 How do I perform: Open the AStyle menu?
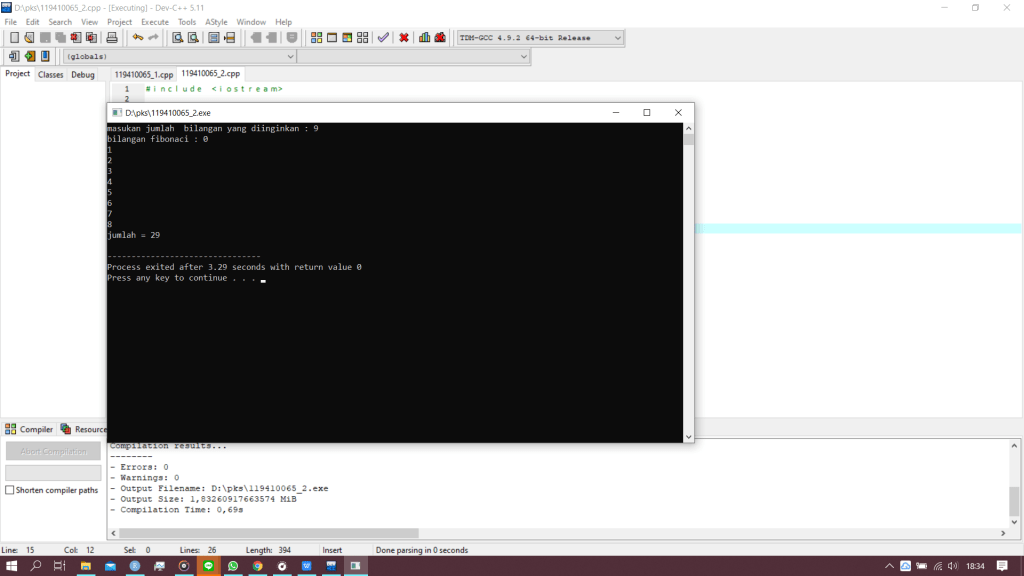216,22
